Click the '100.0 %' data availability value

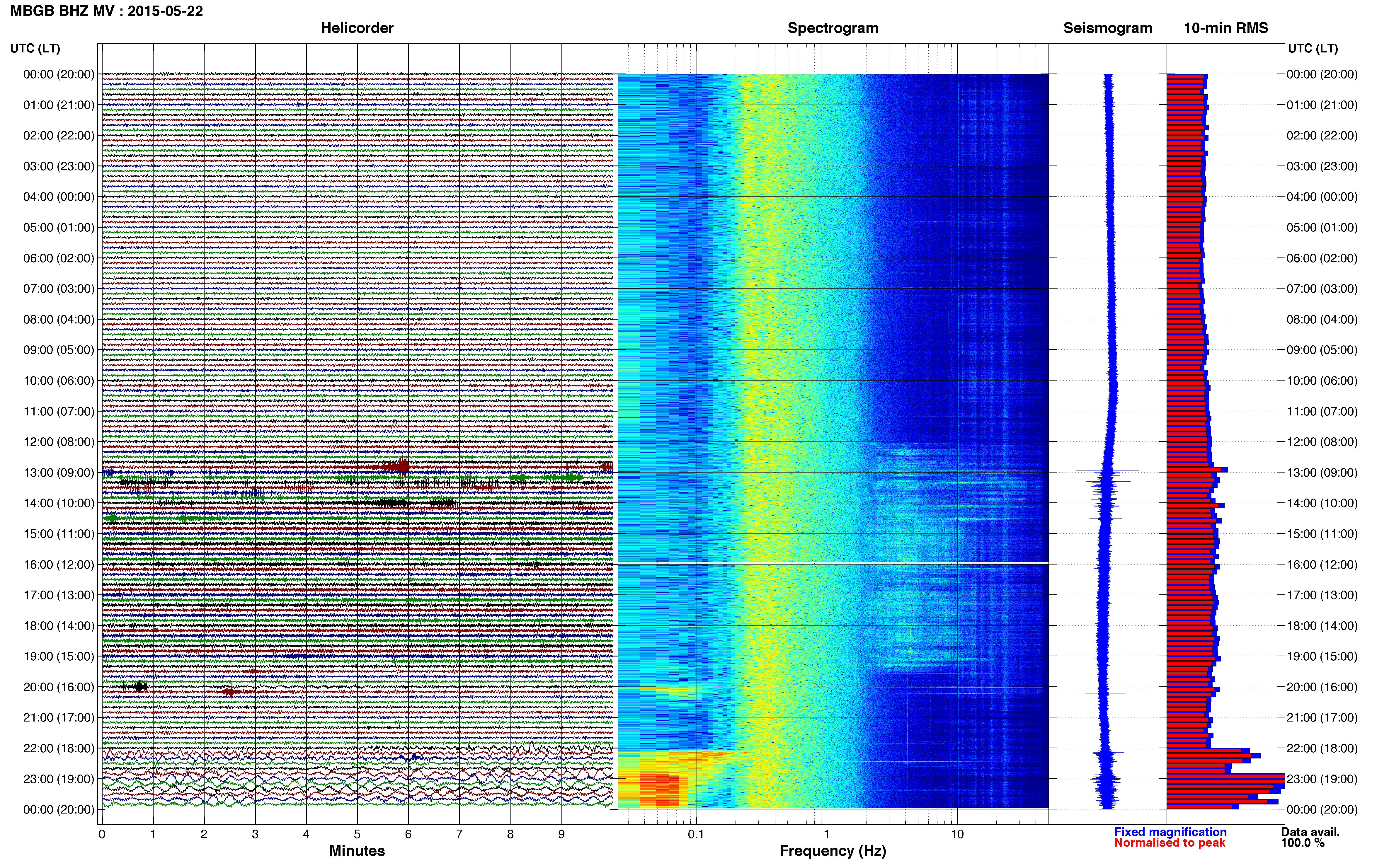point(1303,843)
